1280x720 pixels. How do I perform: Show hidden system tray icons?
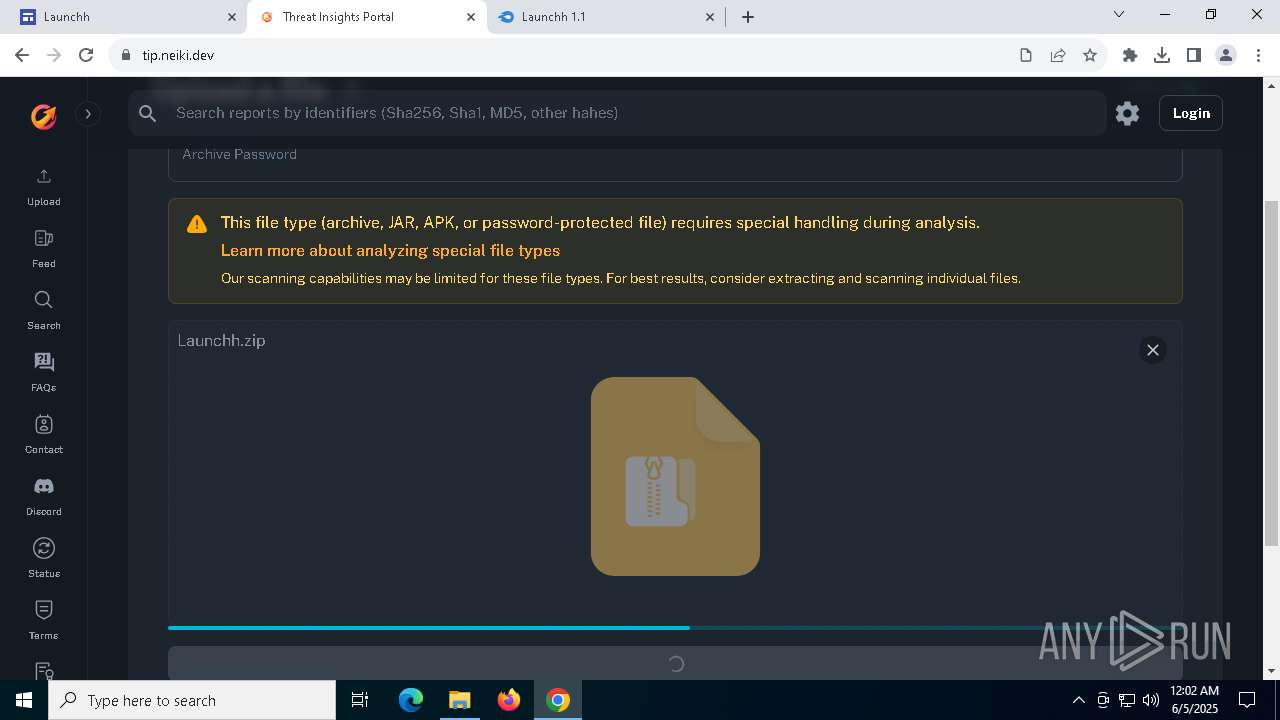(x=1079, y=700)
